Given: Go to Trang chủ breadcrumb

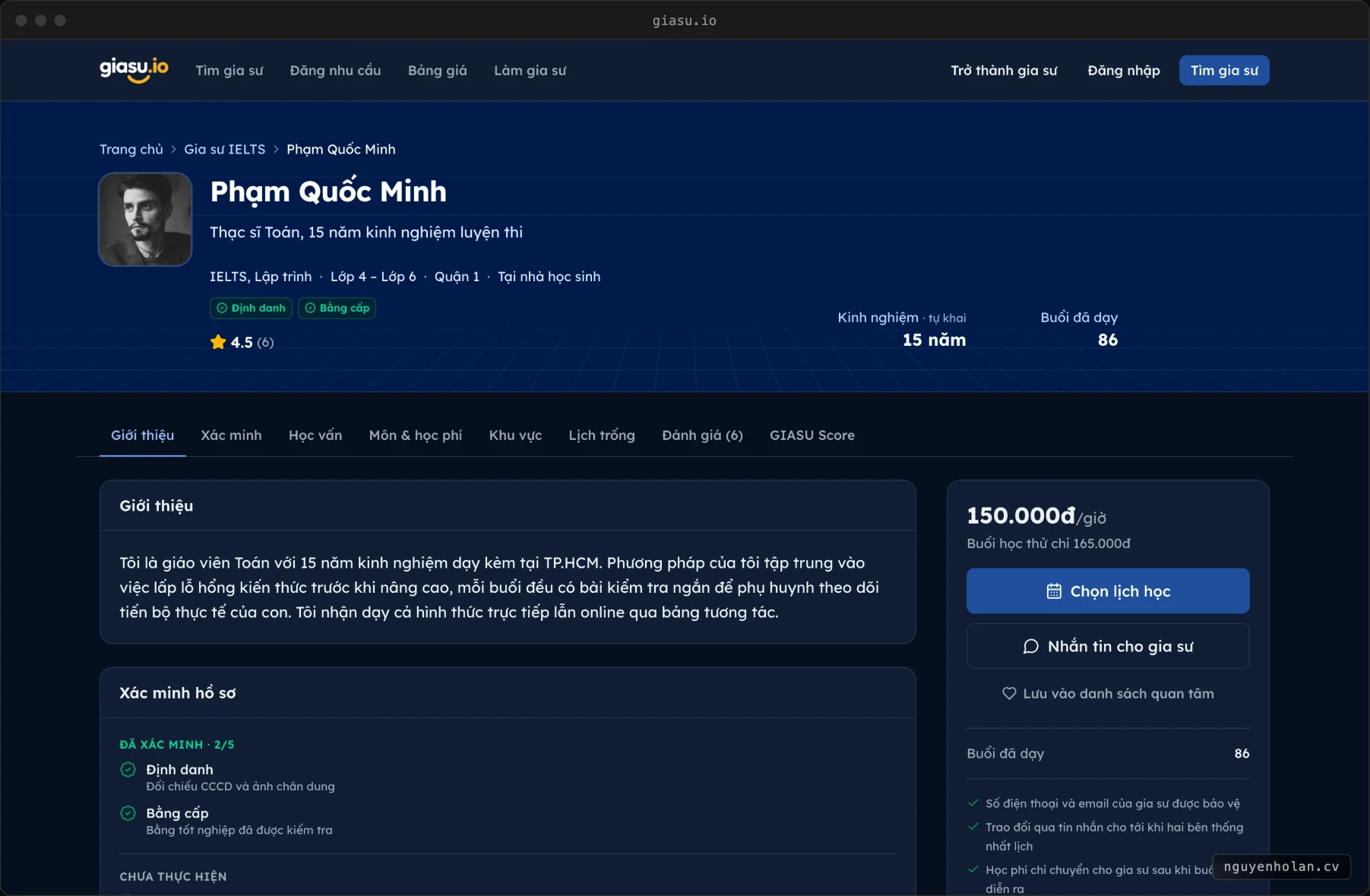Looking at the screenshot, I should (131, 149).
